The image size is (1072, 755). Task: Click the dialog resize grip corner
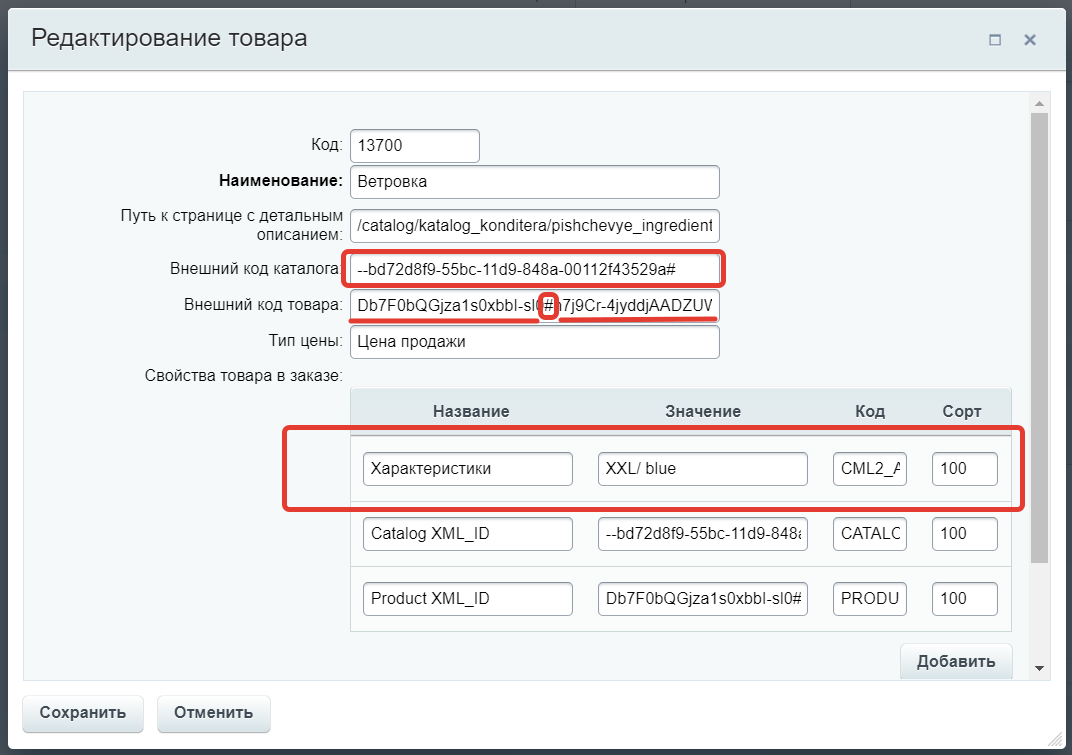[1056, 739]
